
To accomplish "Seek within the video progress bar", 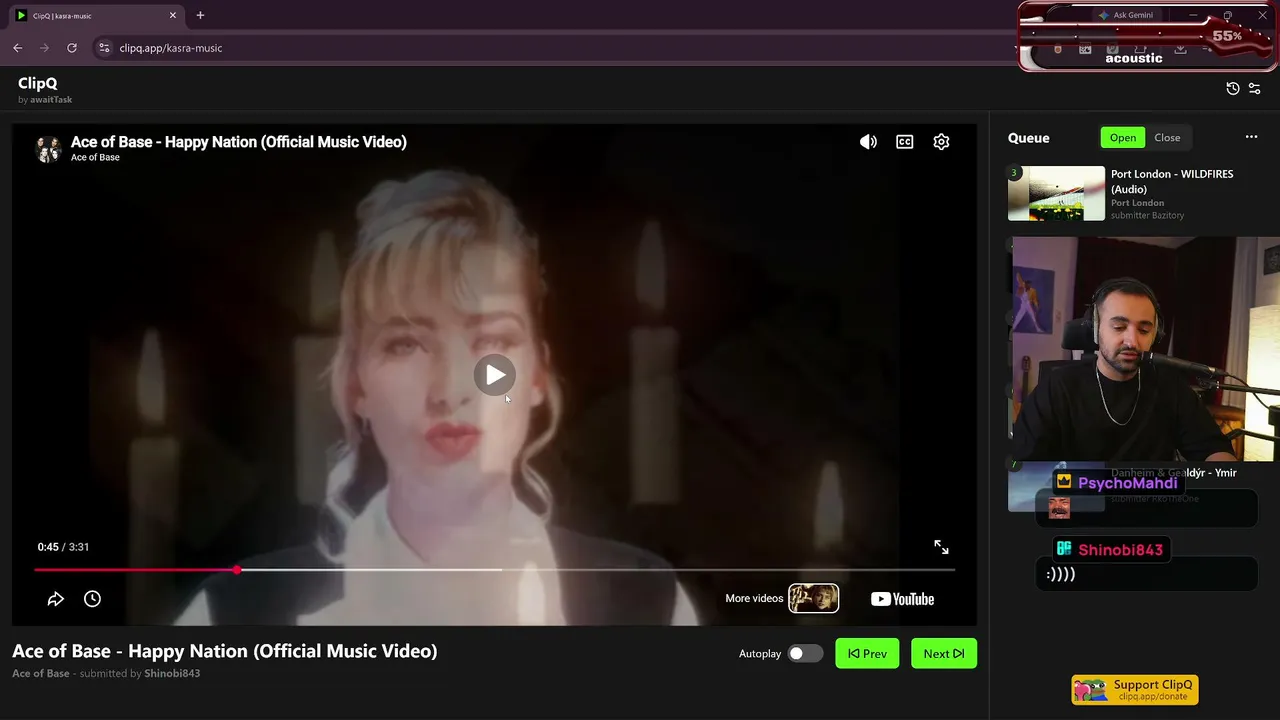I will click(x=494, y=570).
